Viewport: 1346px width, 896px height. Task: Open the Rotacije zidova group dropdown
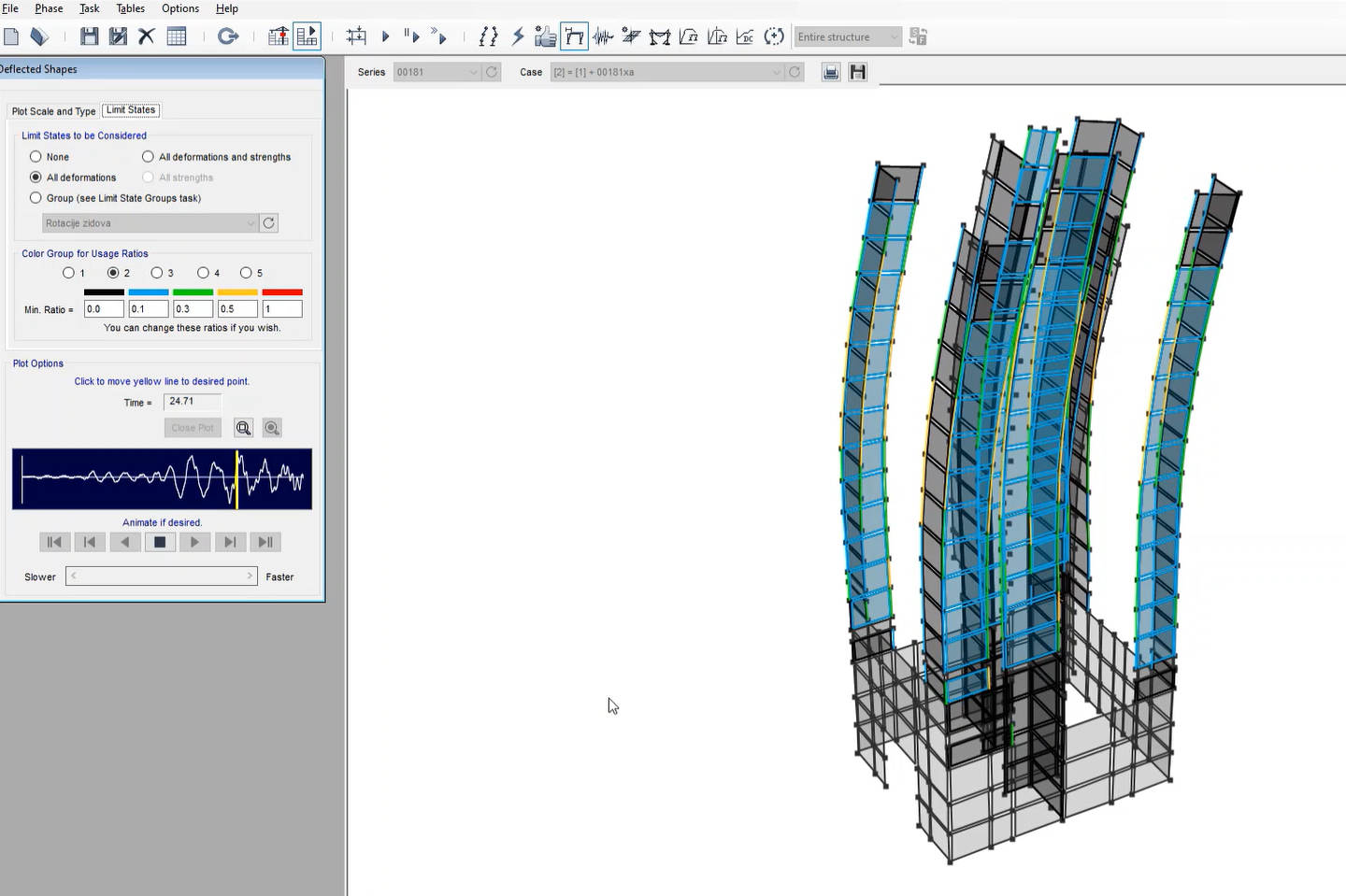[150, 223]
